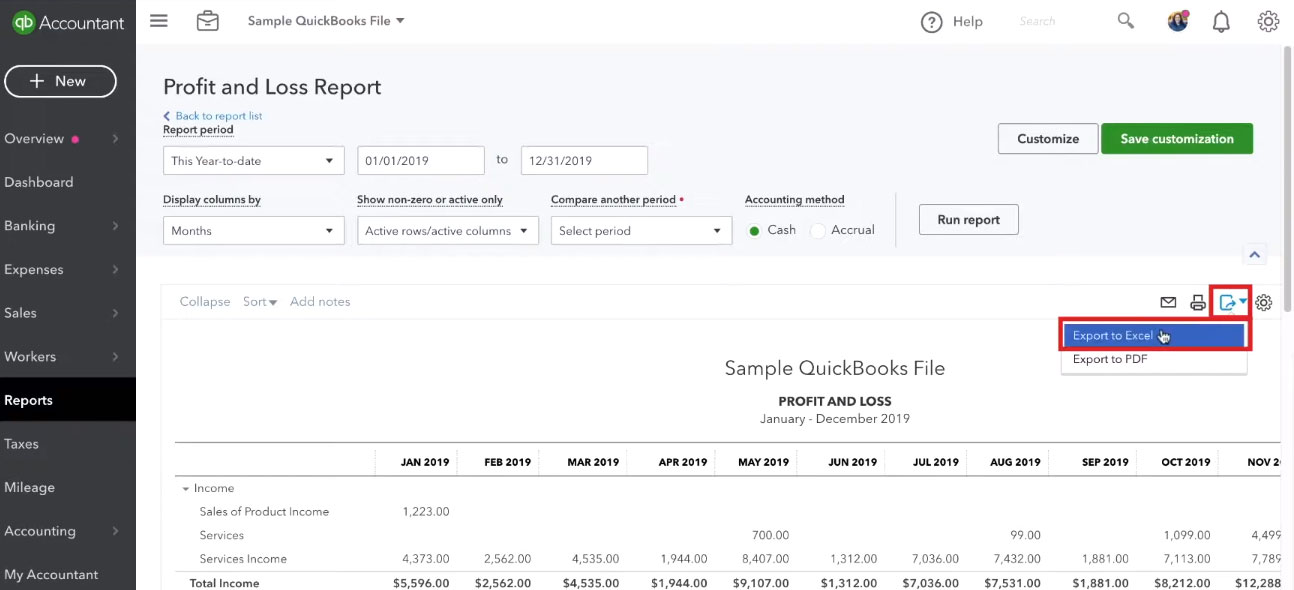Open the This Year-to-date period dropdown
1294x590 pixels.
tap(253, 160)
